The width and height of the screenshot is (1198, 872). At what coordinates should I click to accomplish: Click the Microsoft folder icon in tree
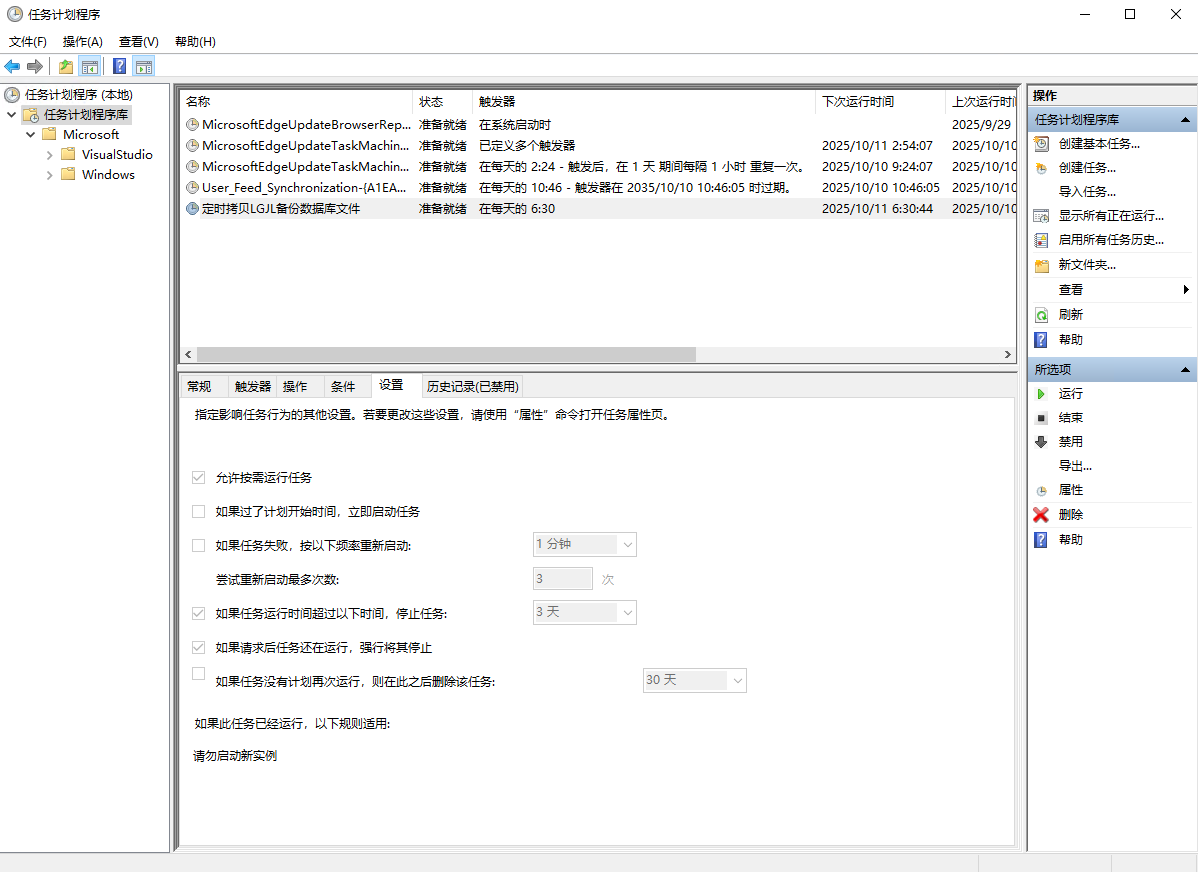[x=50, y=135]
